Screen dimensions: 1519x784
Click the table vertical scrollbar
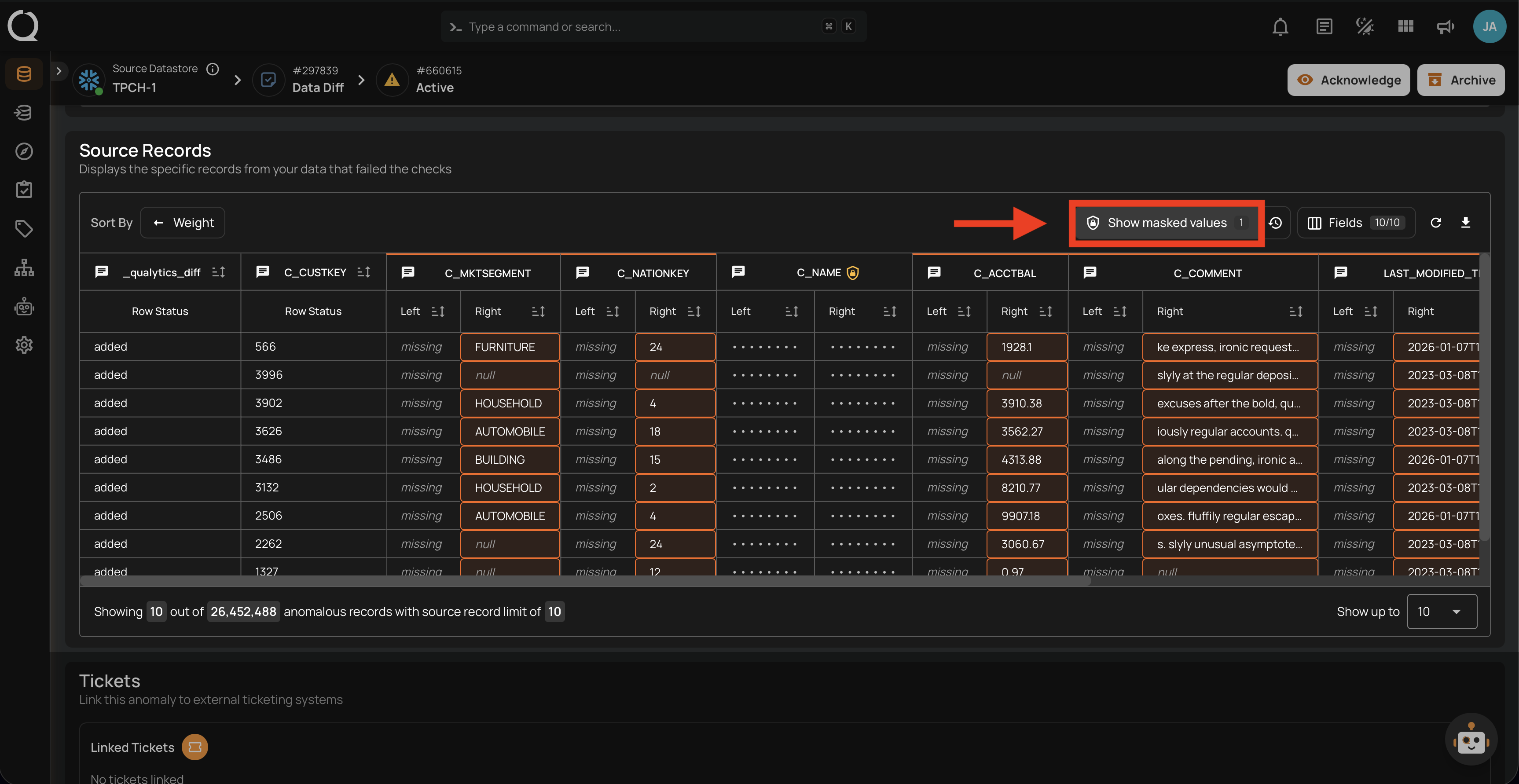click(1484, 398)
